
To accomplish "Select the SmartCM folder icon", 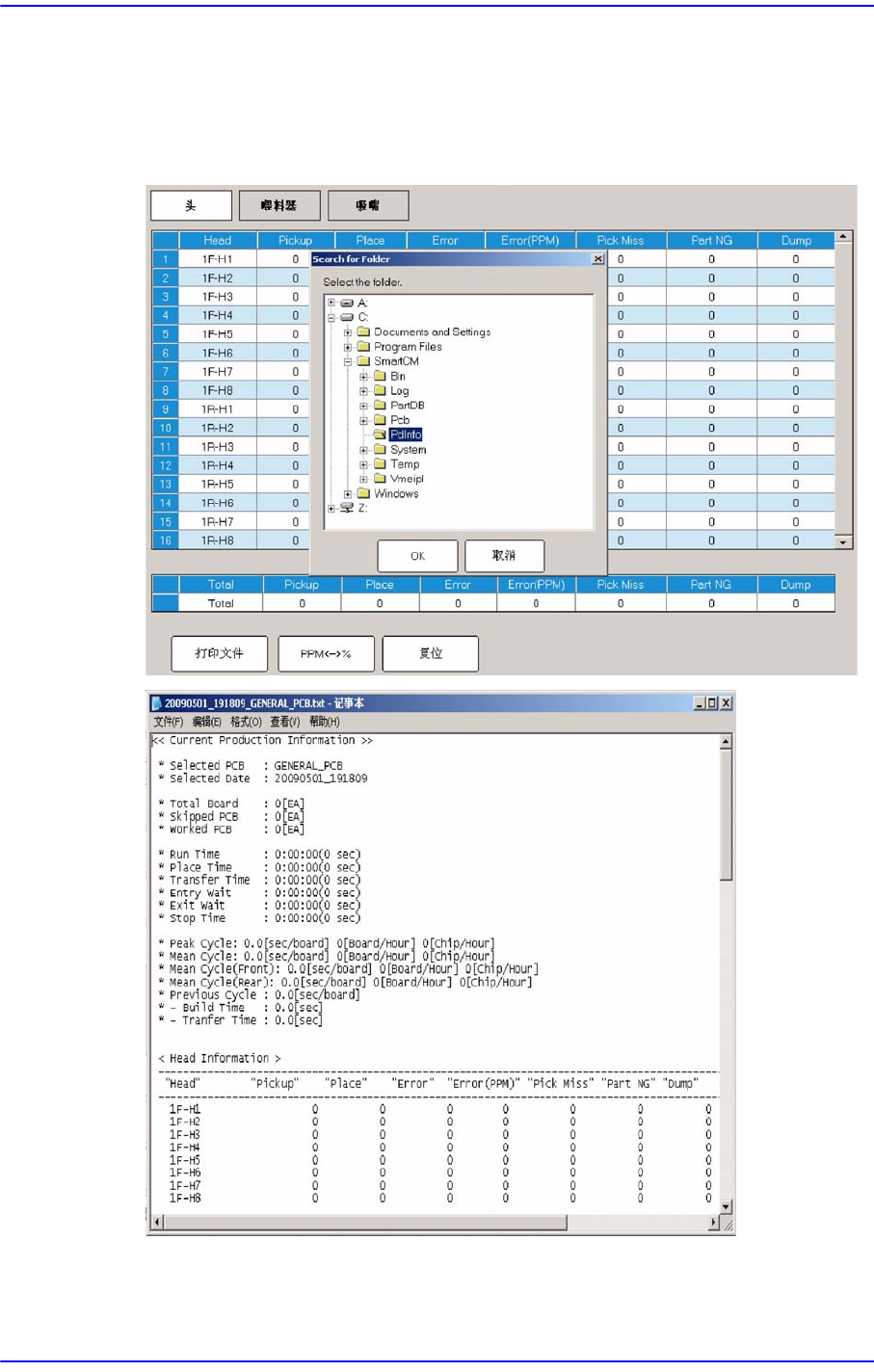I will (363, 361).
